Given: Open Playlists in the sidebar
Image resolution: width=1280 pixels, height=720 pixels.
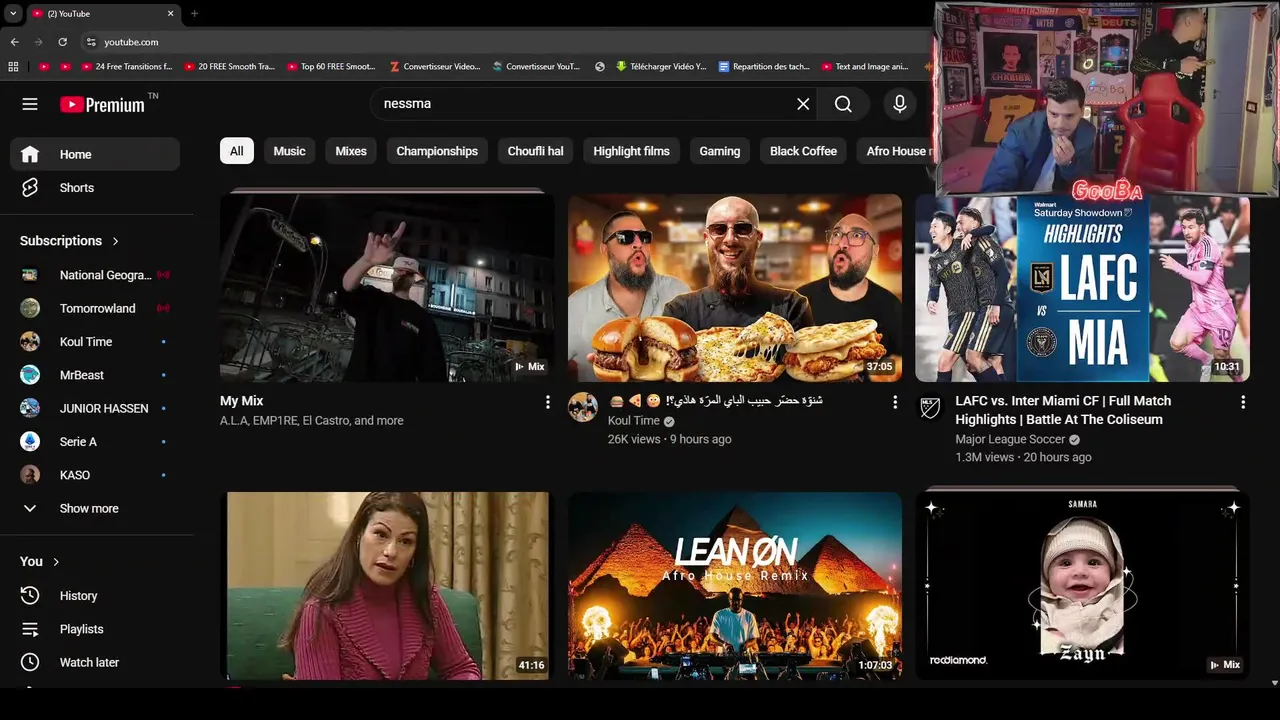Looking at the screenshot, I should coord(95,629).
